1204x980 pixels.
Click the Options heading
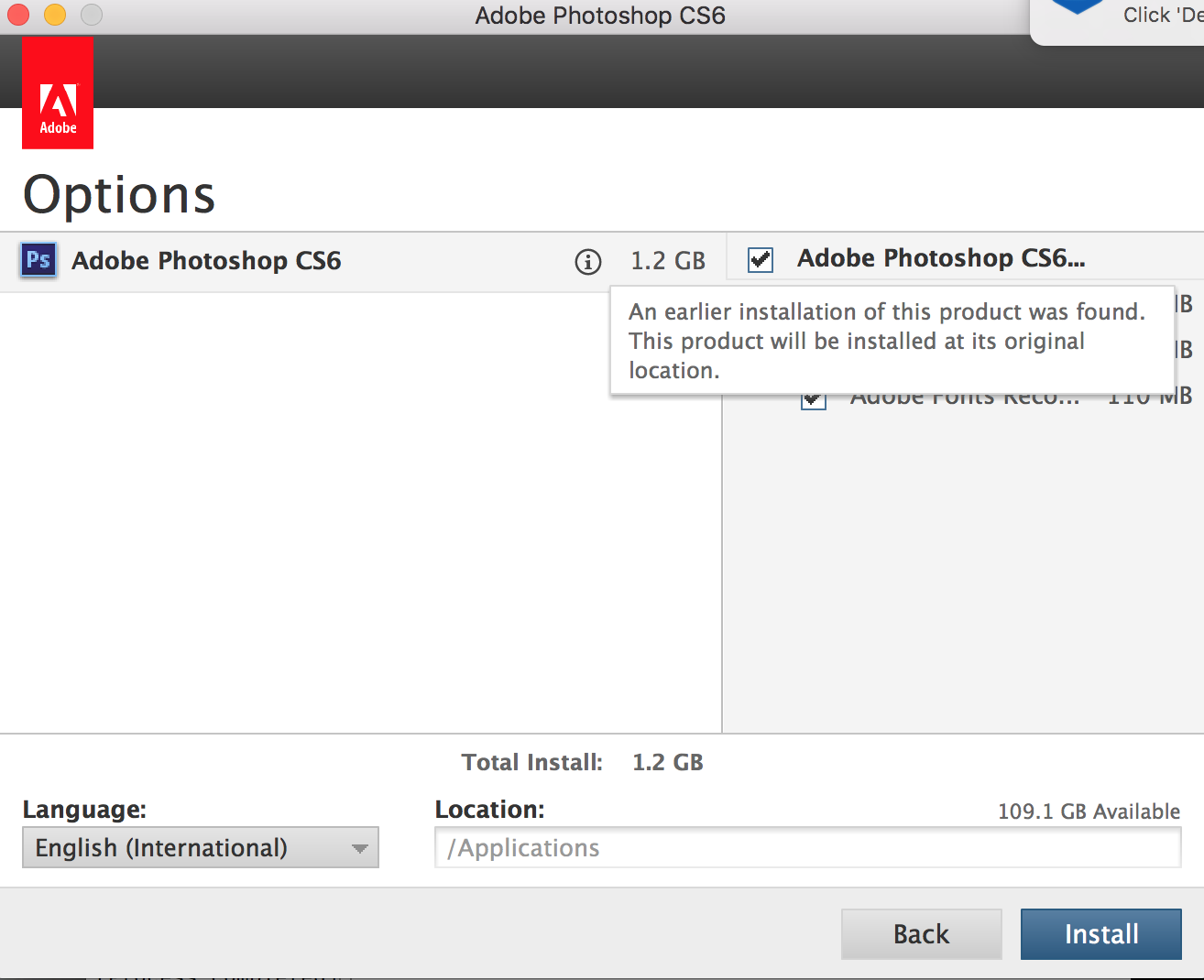click(119, 195)
